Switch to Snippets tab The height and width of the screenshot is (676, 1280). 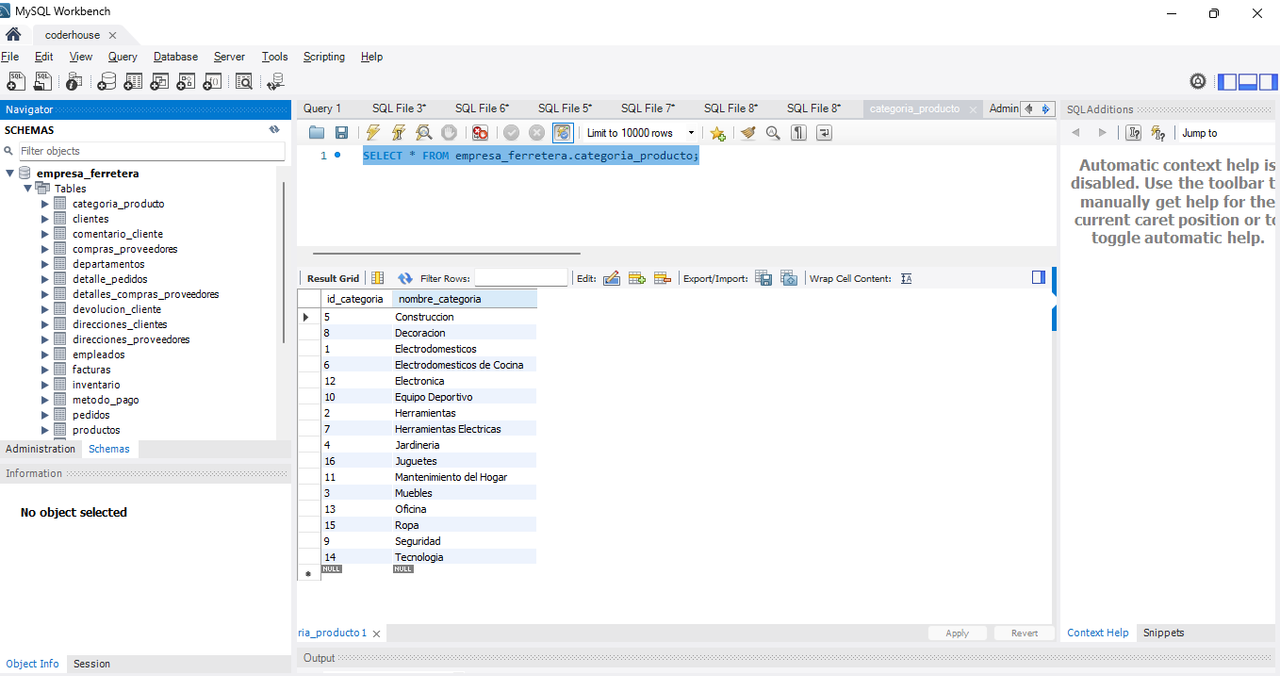click(1163, 633)
